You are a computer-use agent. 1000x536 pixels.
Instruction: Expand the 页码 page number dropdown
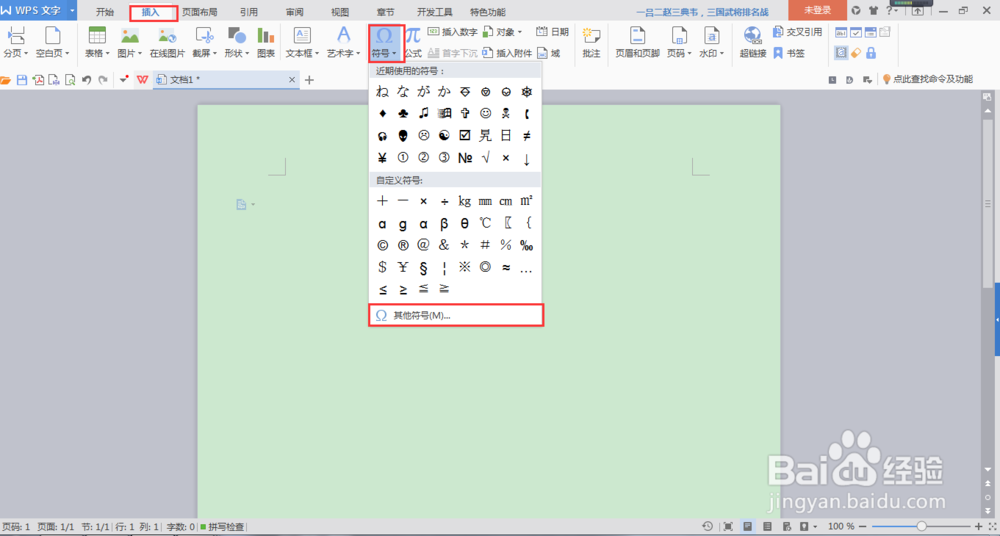click(691, 54)
